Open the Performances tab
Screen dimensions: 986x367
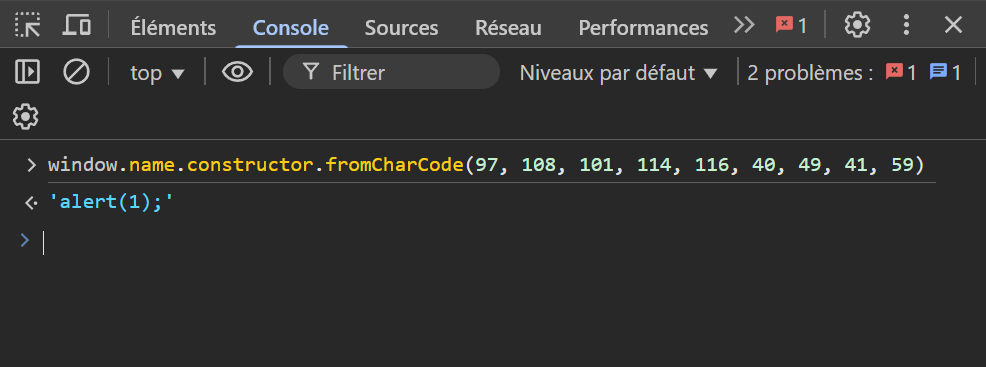643,28
